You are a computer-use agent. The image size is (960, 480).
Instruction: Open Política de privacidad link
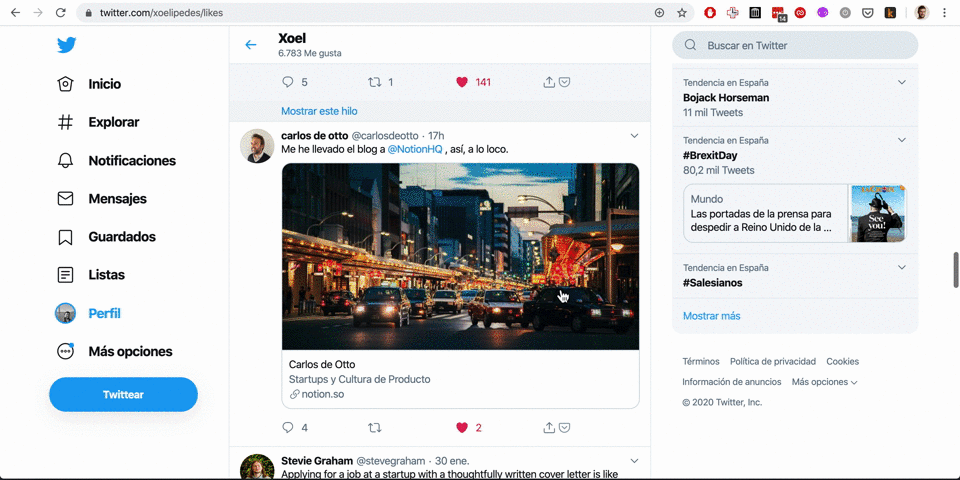(773, 361)
